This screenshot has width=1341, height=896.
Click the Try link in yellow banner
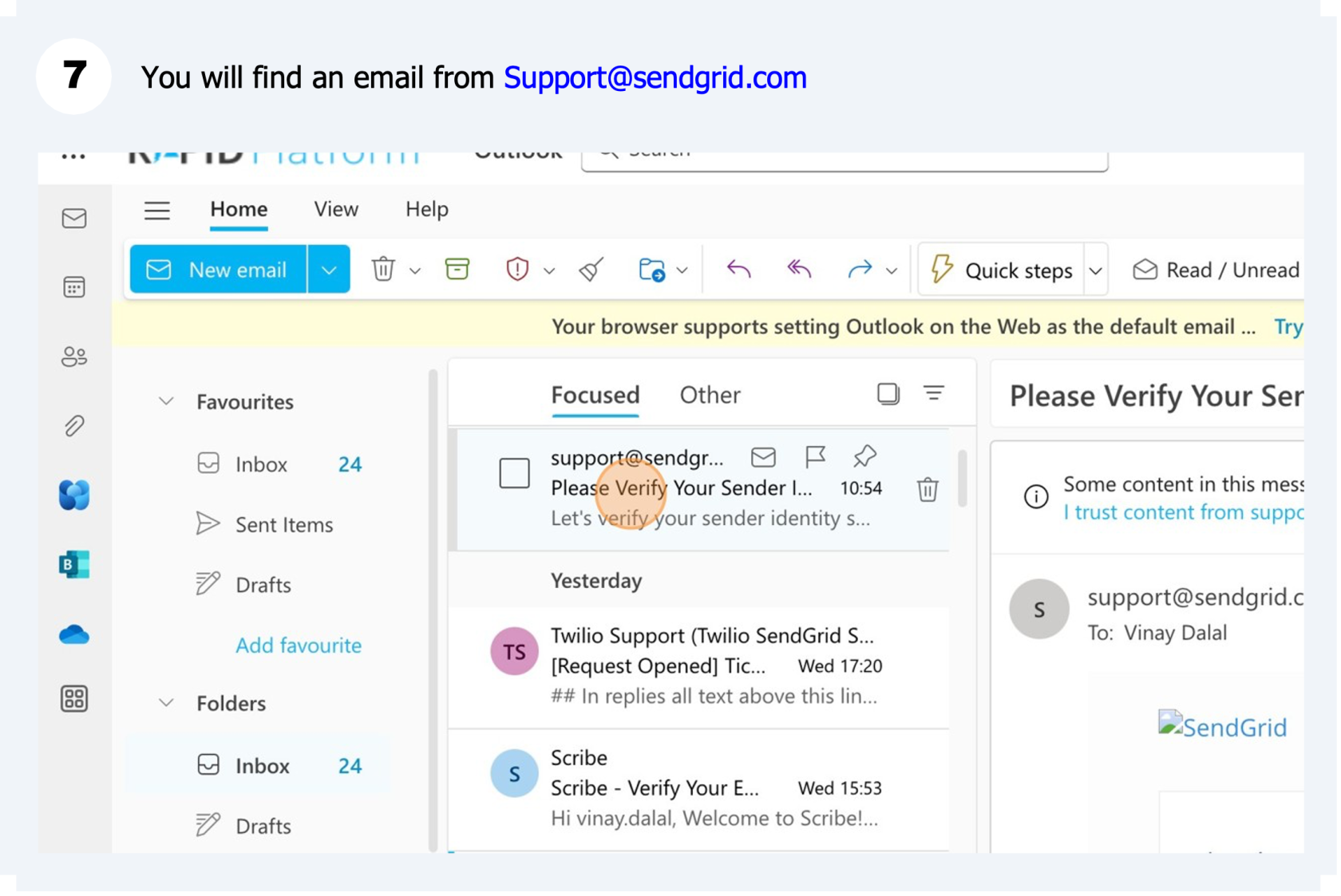point(1288,327)
